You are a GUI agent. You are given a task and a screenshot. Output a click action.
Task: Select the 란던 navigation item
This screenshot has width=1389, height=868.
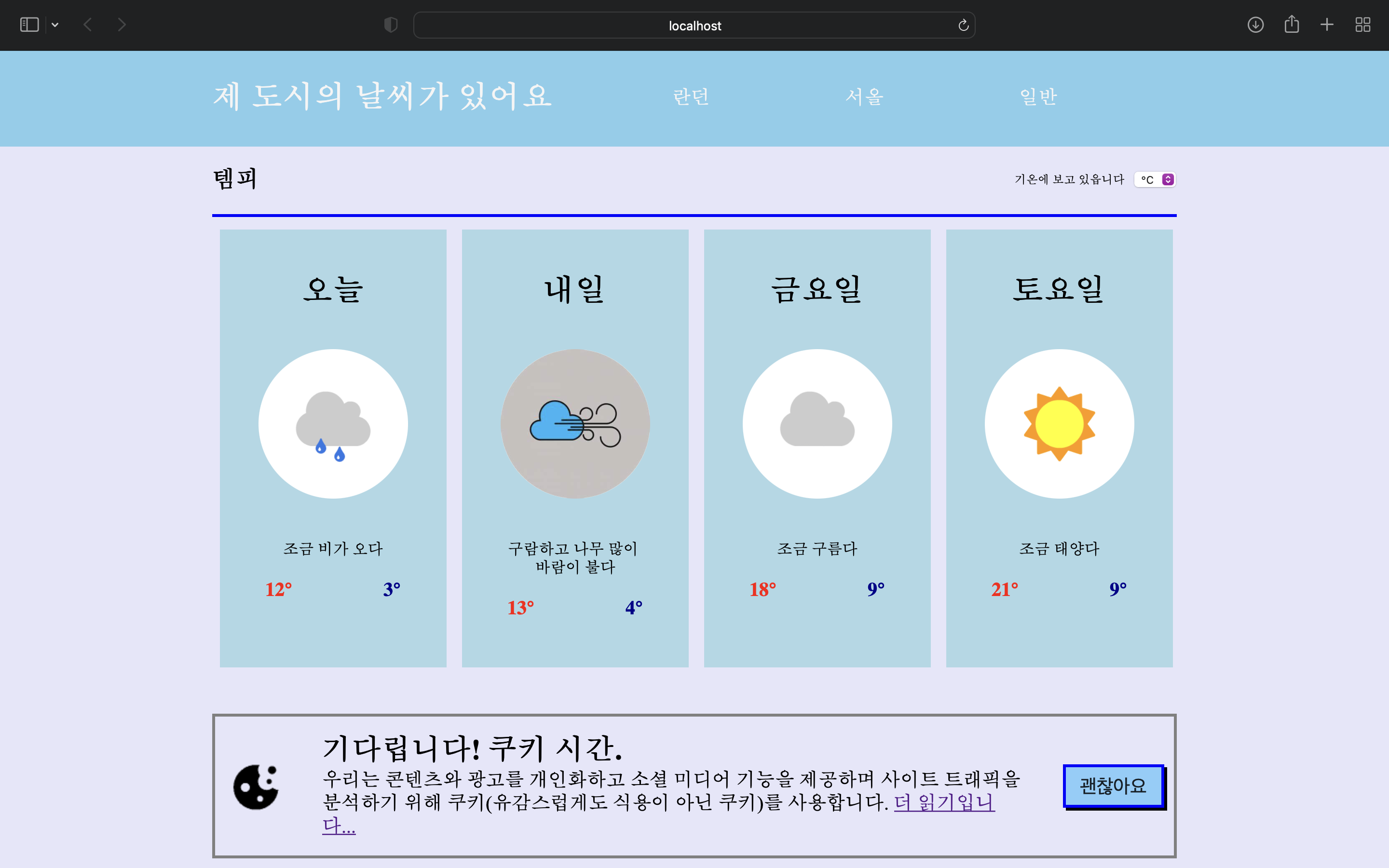pos(691,96)
